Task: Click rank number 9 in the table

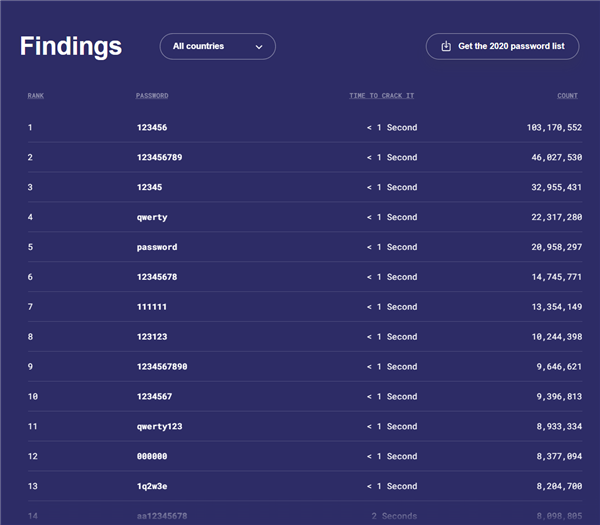Action: (x=30, y=367)
